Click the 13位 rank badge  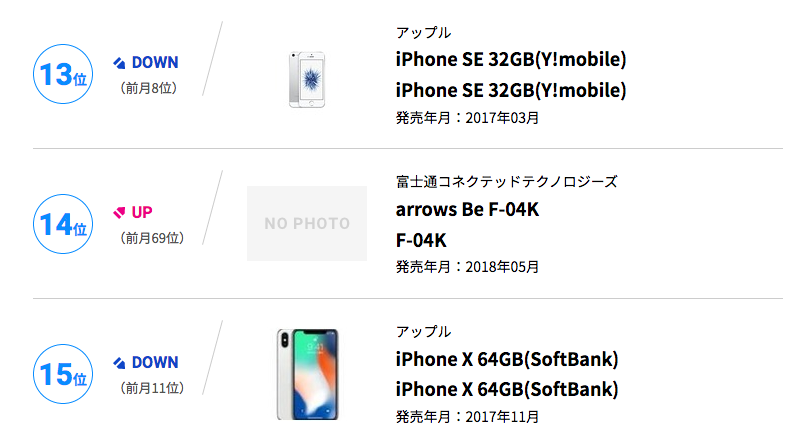pyautogui.click(x=62, y=73)
